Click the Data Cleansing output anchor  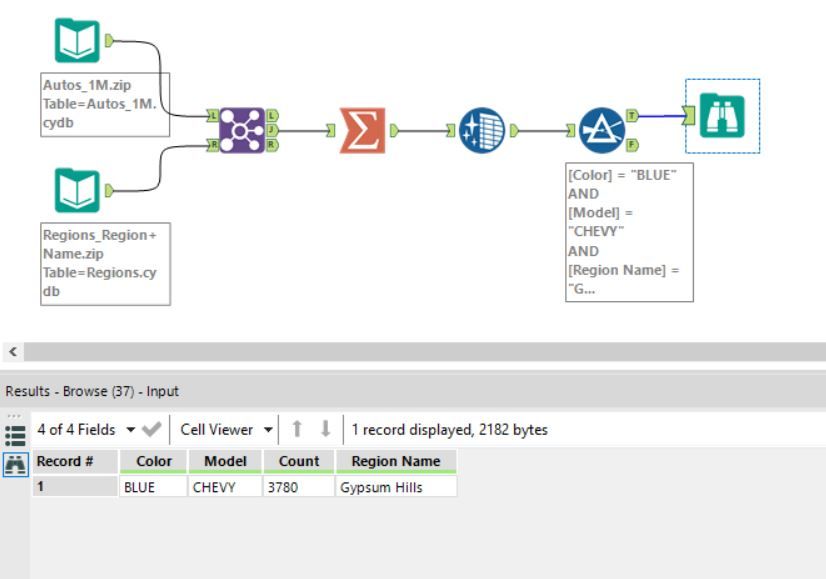pyautogui.click(x=514, y=130)
